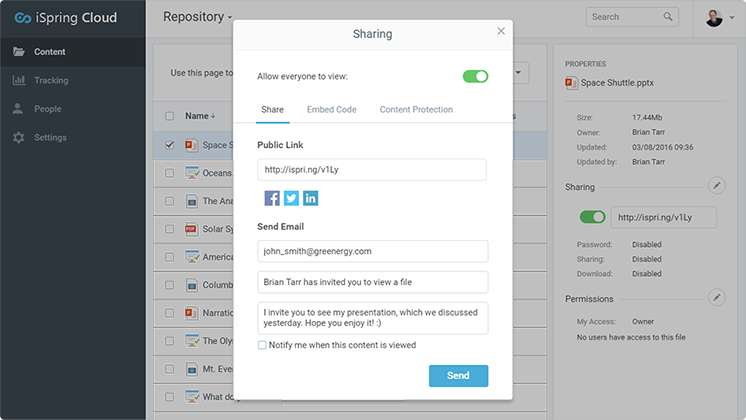Click the Send button
Image resolution: width=746 pixels, height=420 pixels.
point(458,376)
